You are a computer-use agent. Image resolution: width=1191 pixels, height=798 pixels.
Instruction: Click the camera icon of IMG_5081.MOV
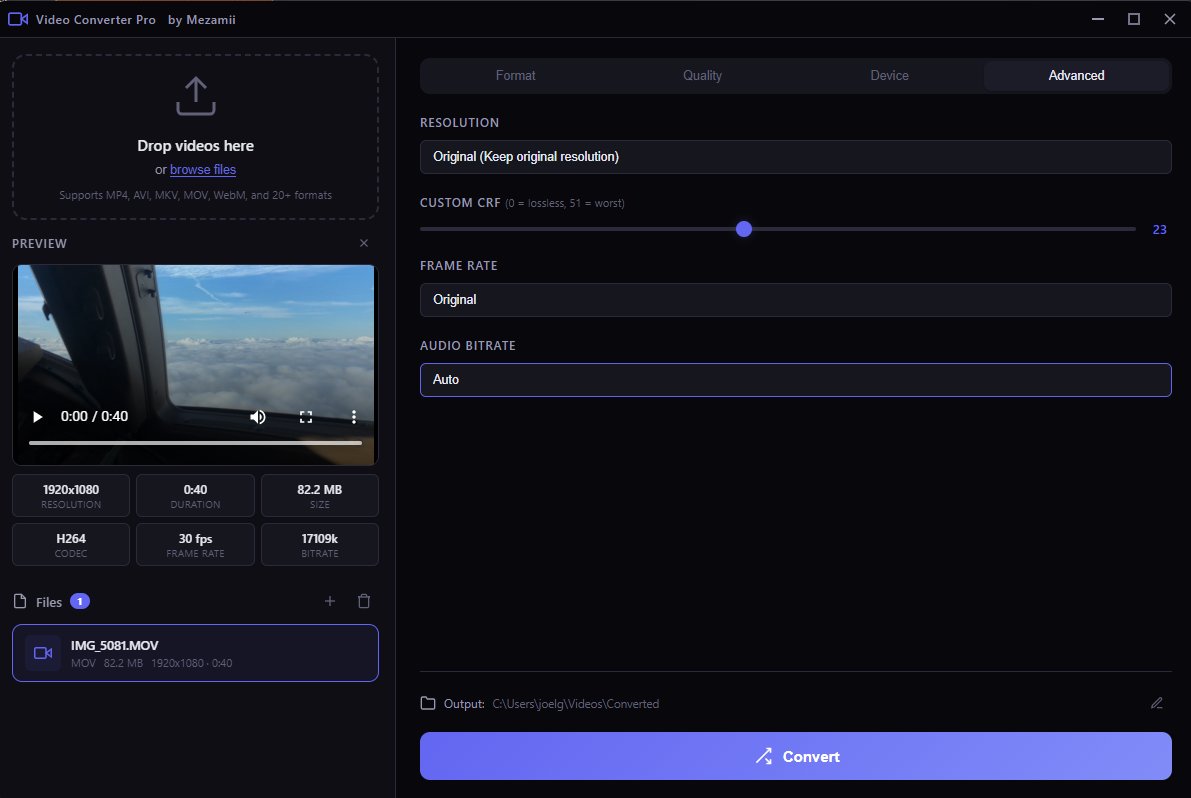[43, 653]
